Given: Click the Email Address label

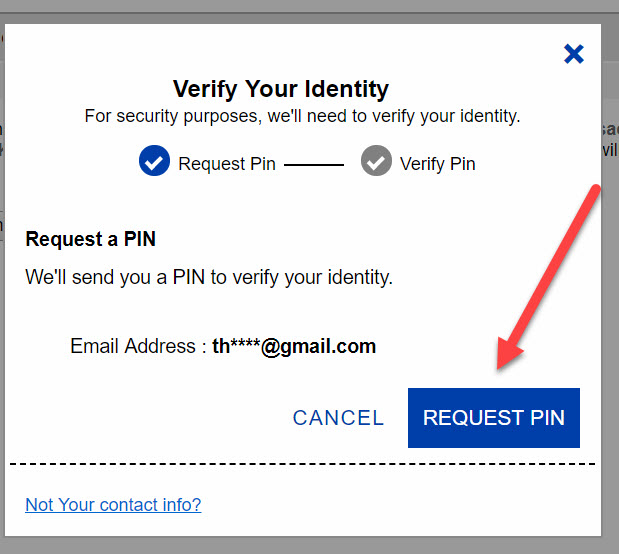Looking at the screenshot, I should [138, 346].
